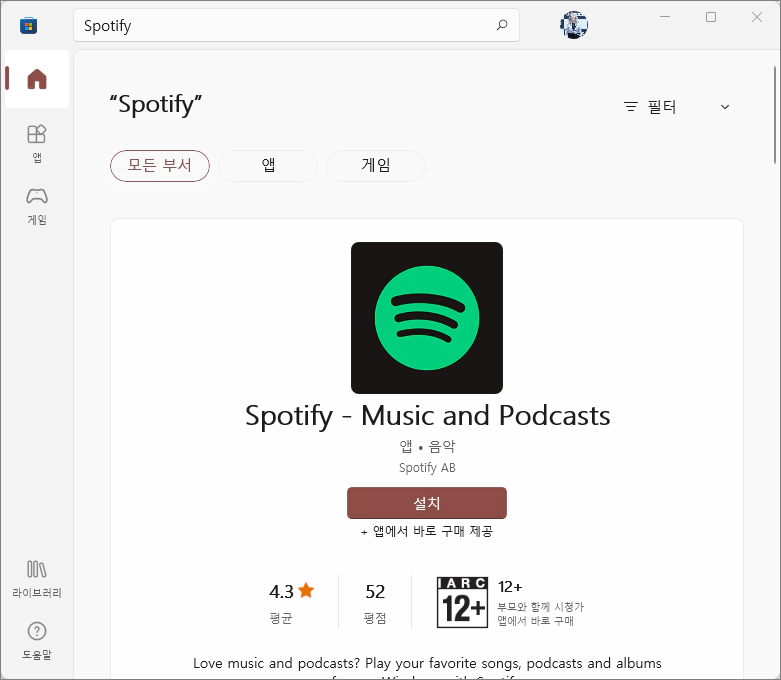Open the Library in sidebar
This screenshot has height=680, width=781.
pyautogui.click(x=37, y=579)
